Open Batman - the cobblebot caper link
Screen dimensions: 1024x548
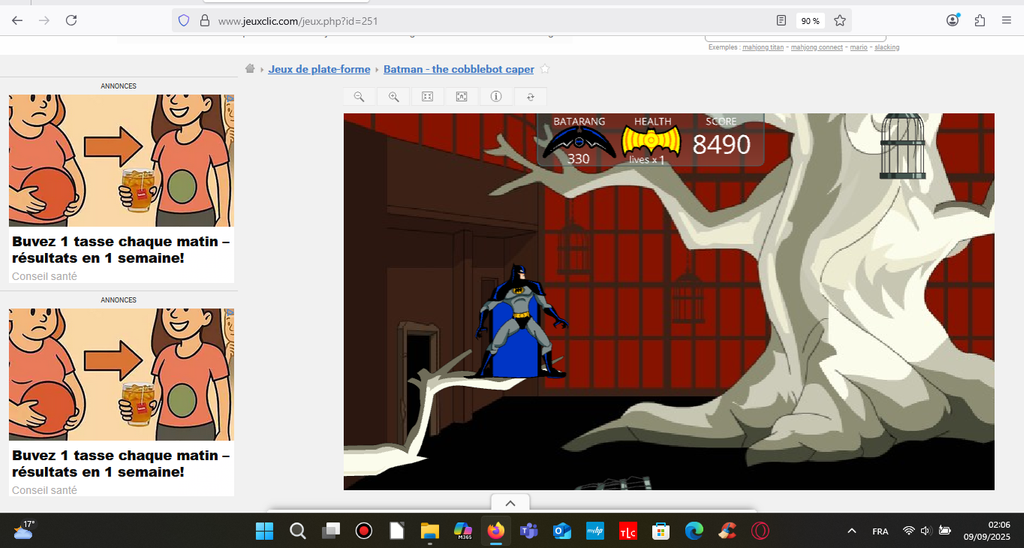458,69
